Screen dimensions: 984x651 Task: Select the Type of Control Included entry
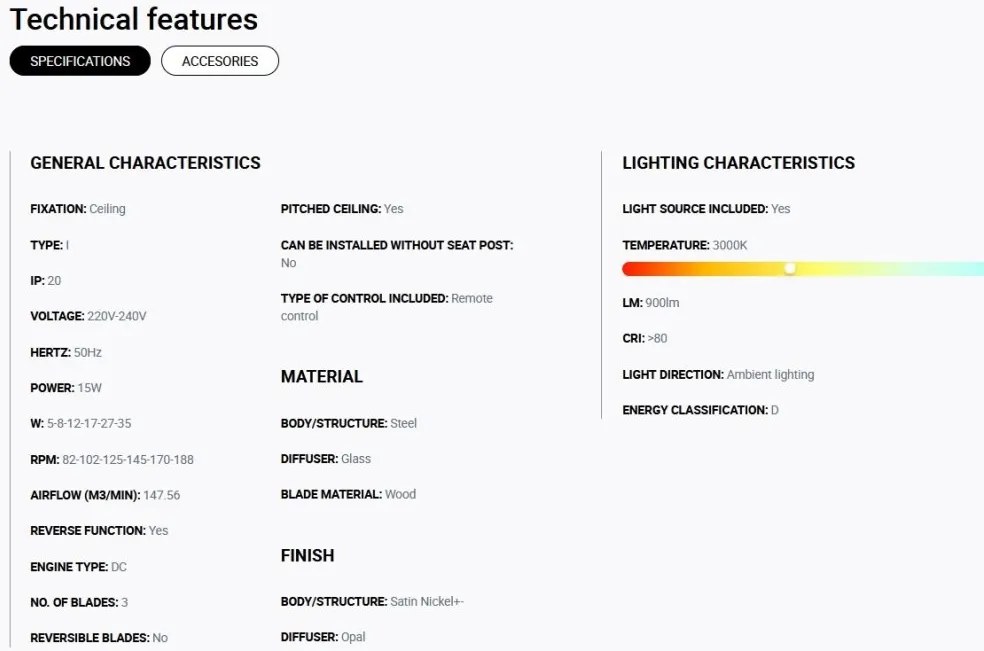point(387,307)
